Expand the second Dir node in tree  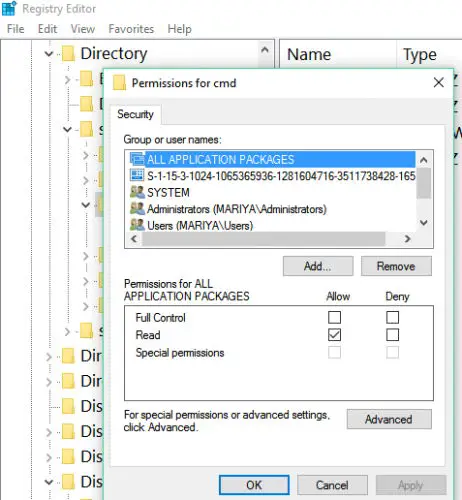[x=49, y=382]
